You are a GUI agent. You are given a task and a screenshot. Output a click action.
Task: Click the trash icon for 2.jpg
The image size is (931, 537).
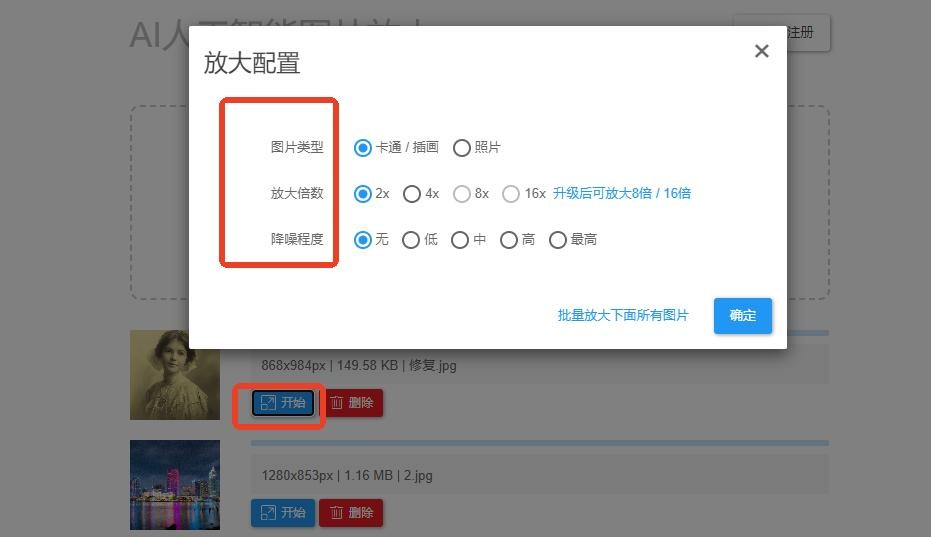pyautogui.click(x=336, y=513)
